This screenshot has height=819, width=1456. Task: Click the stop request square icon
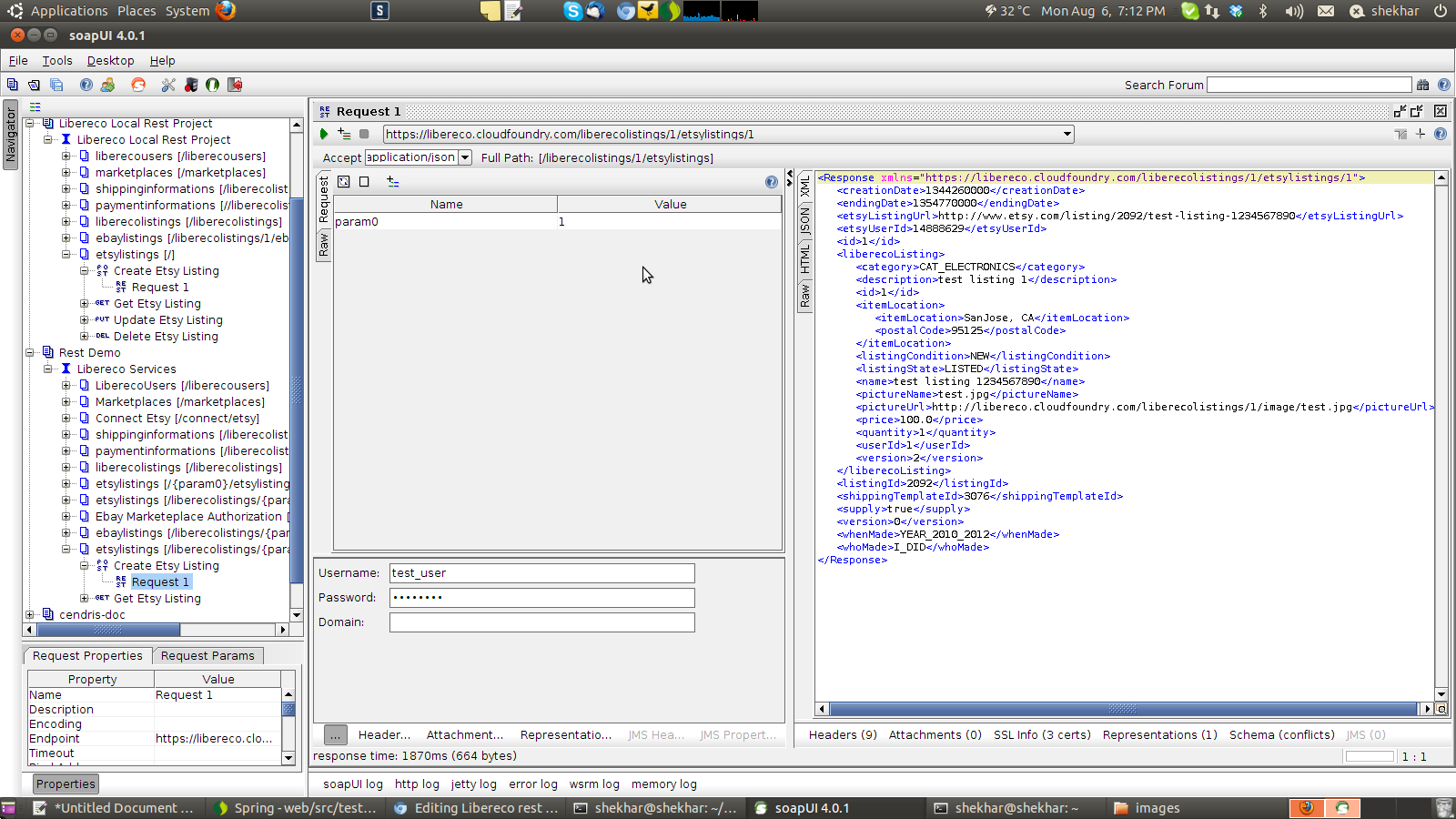tap(364, 134)
